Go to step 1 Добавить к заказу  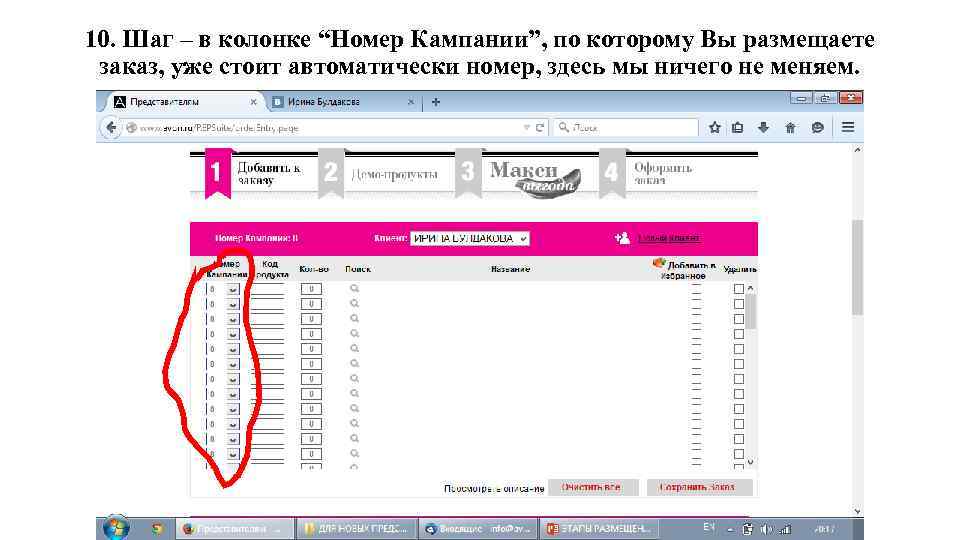254,174
